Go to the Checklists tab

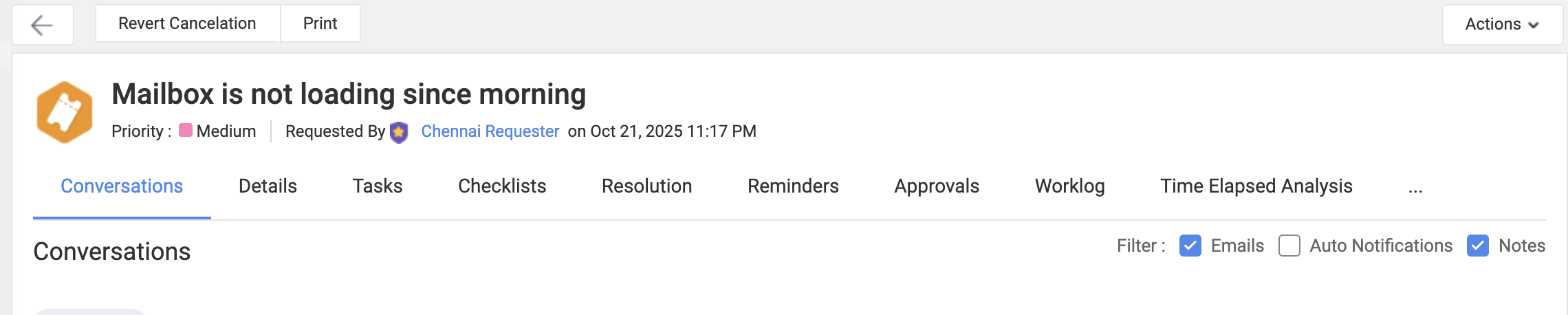pyautogui.click(x=502, y=186)
